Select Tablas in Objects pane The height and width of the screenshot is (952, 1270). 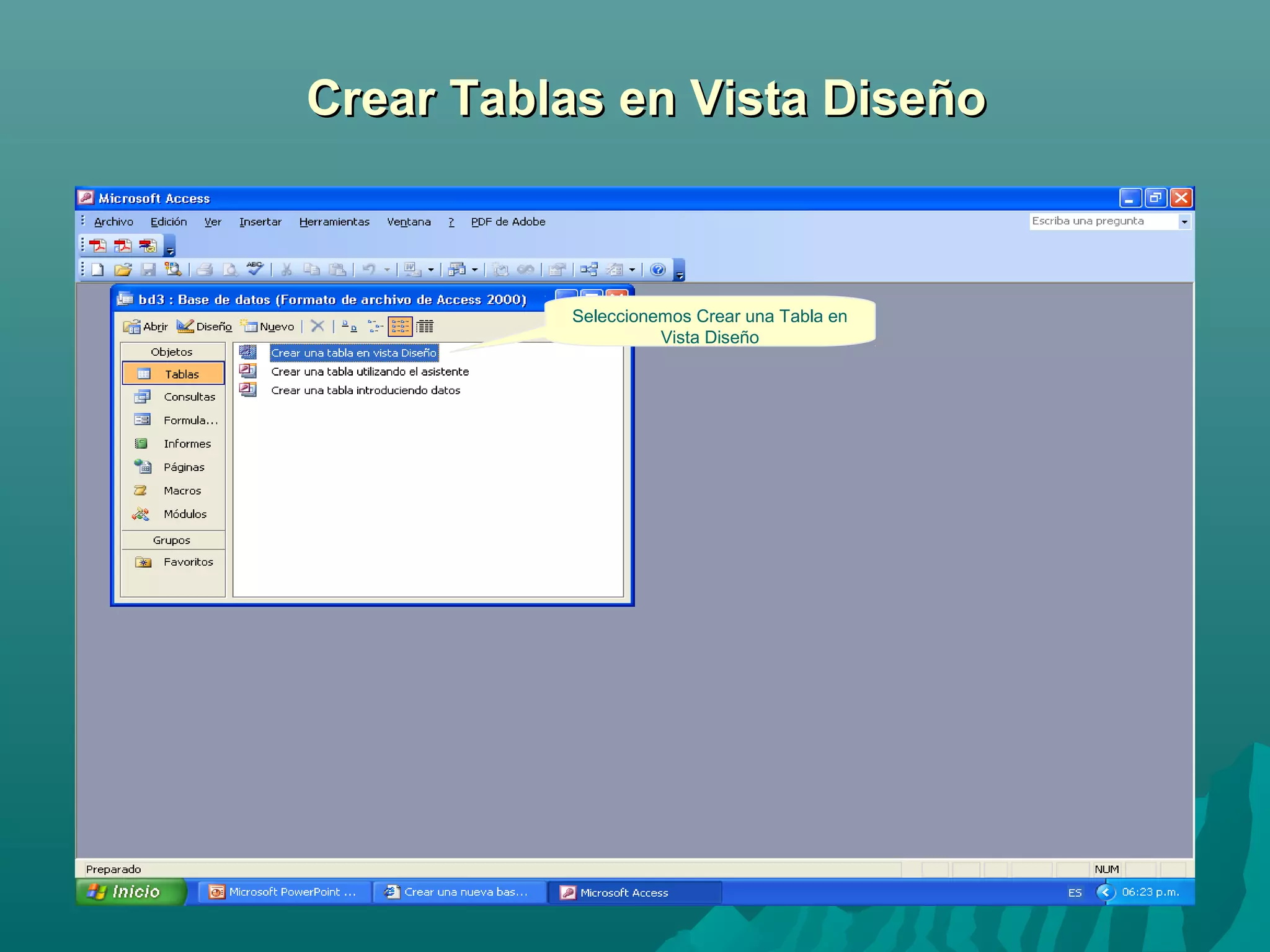(173, 374)
